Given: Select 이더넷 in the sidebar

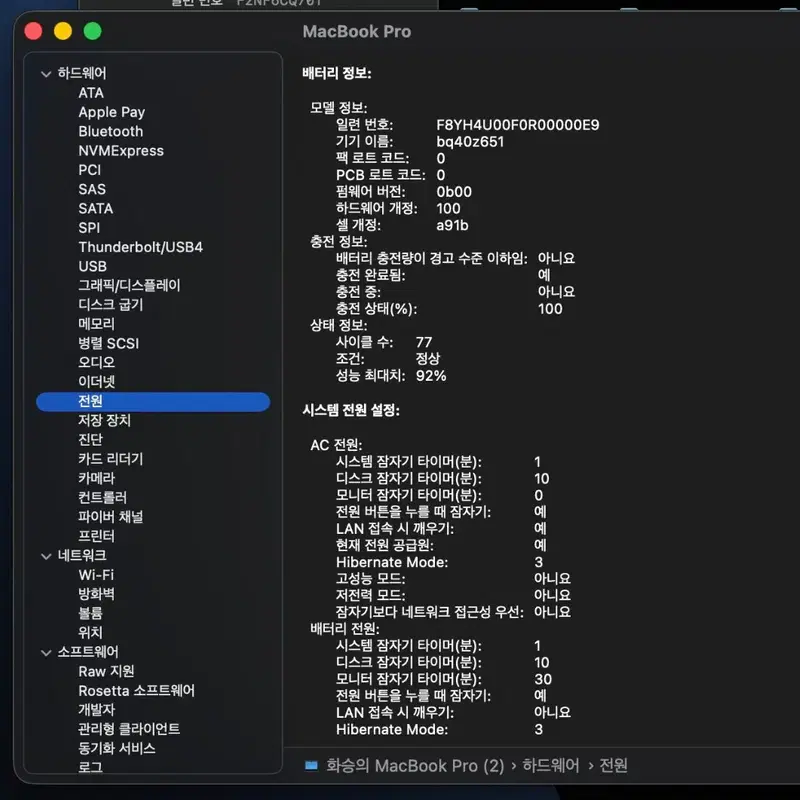Looking at the screenshot, I should (x=96, y=382).
